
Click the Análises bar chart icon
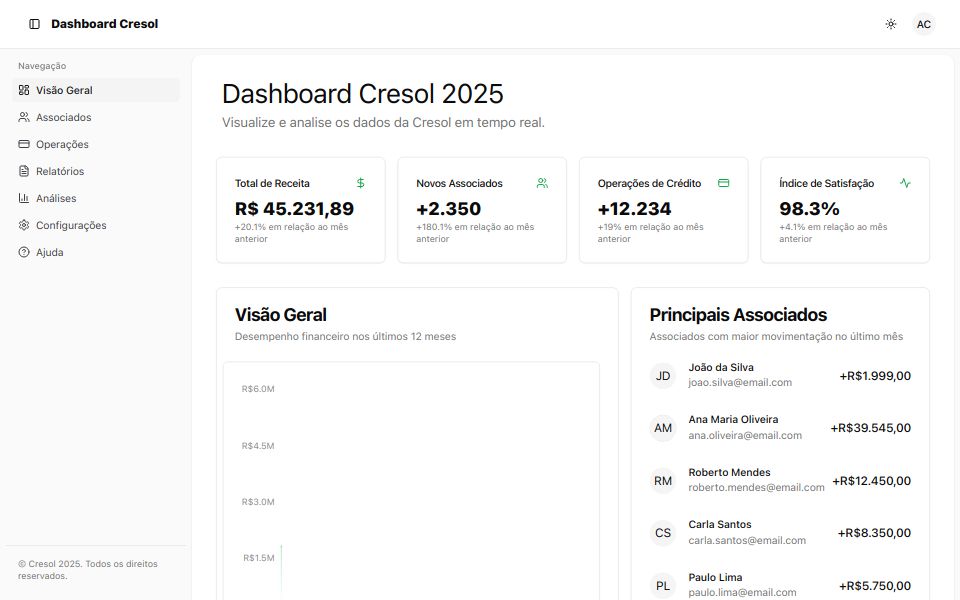click(24, 198)
